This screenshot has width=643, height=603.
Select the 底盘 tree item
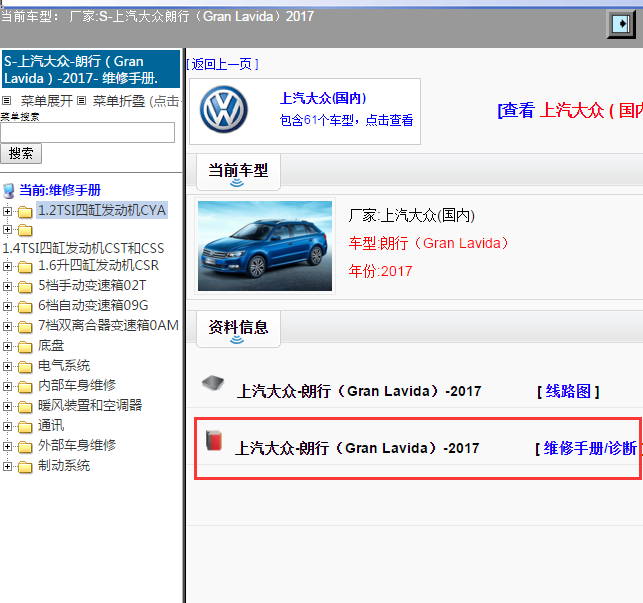51,345
